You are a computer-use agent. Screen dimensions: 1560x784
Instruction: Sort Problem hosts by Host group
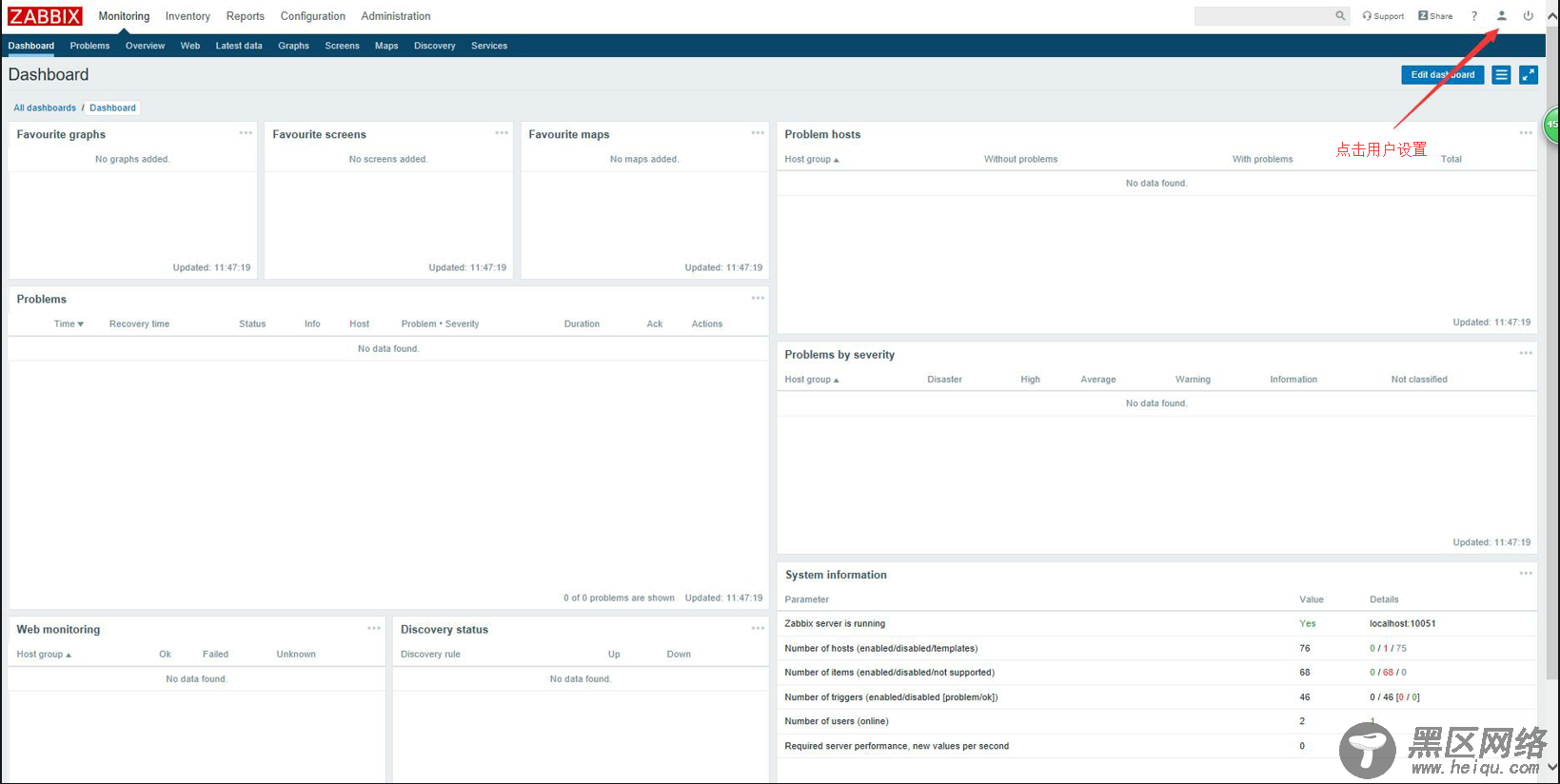tap(812, 159)
